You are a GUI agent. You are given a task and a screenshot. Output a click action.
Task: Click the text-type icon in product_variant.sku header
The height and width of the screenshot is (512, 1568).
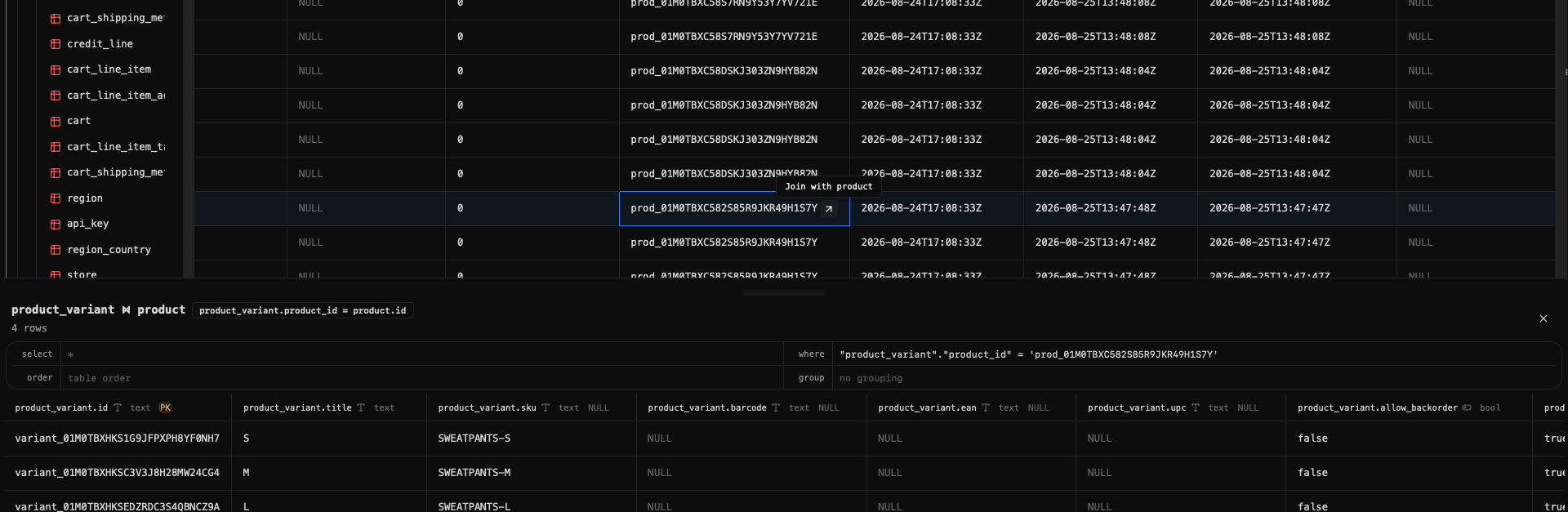(x=546, y=407)
